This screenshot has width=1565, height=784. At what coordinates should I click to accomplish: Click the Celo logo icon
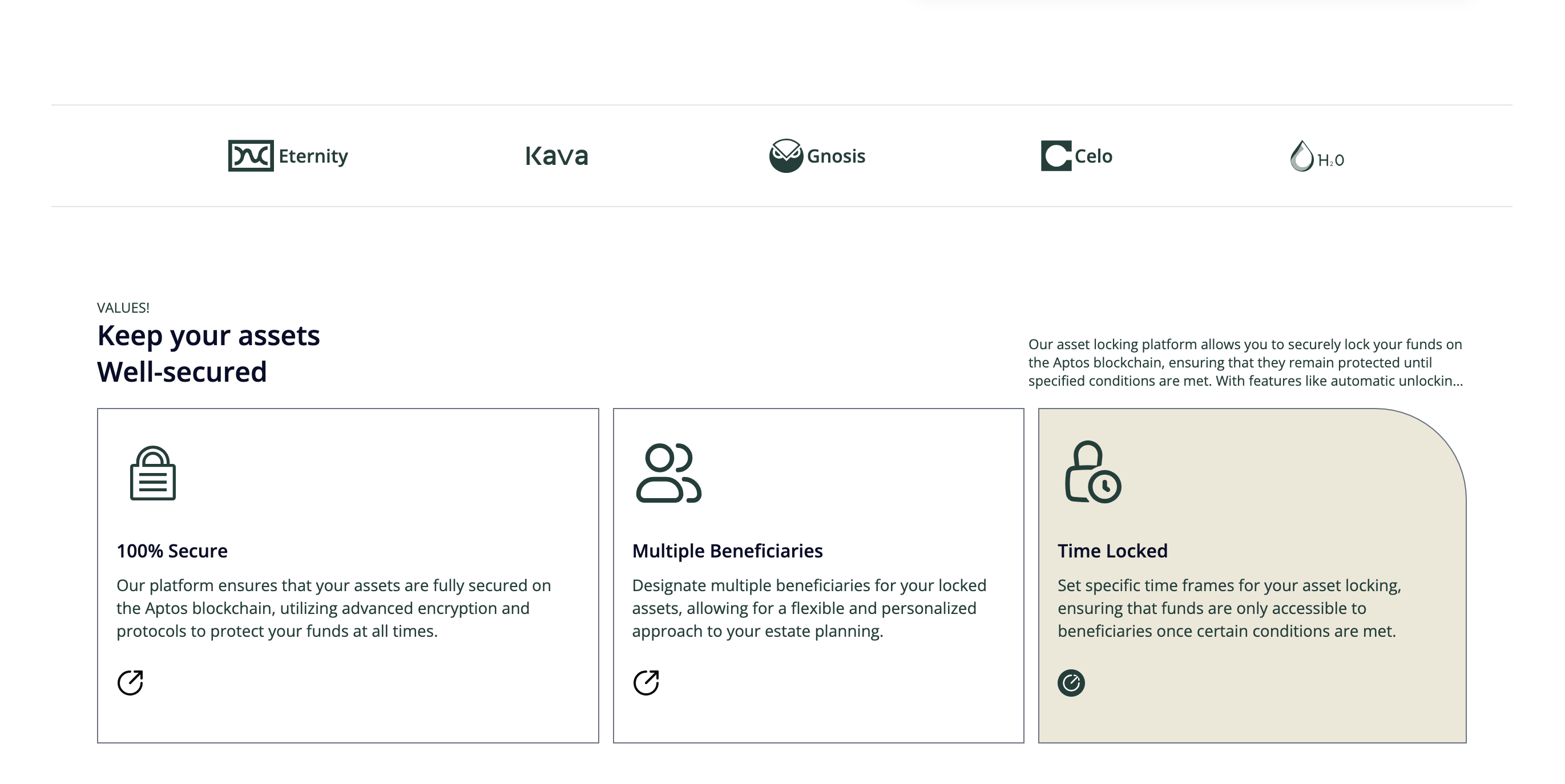[1056, 156]
